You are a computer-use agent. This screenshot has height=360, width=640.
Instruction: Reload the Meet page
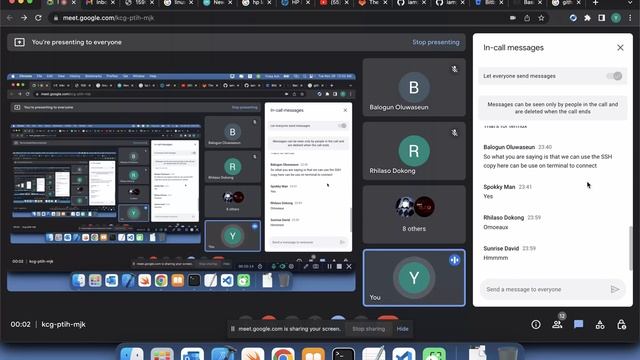coord(38,18)
